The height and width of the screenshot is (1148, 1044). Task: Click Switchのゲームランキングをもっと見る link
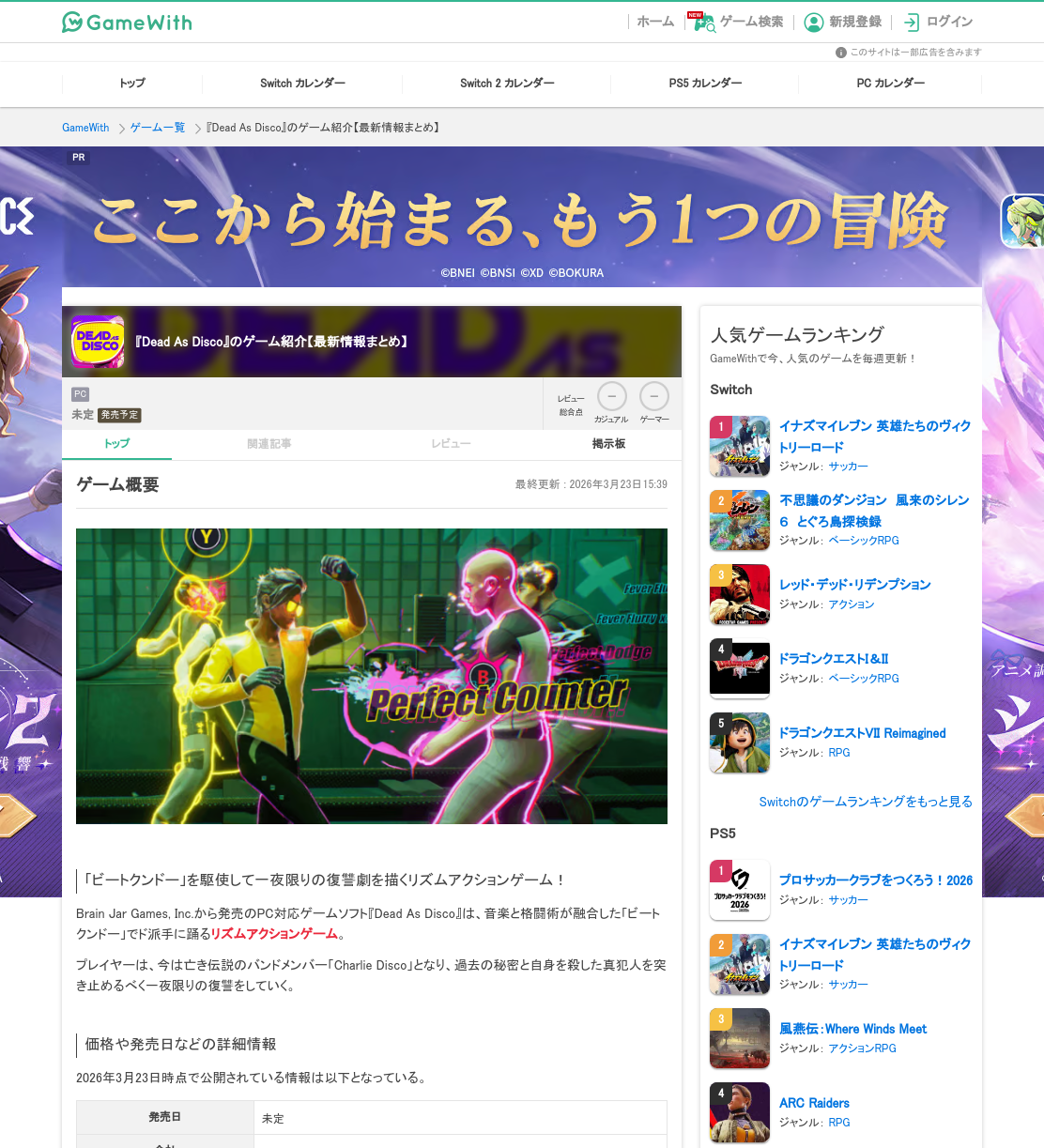[866, 802]
